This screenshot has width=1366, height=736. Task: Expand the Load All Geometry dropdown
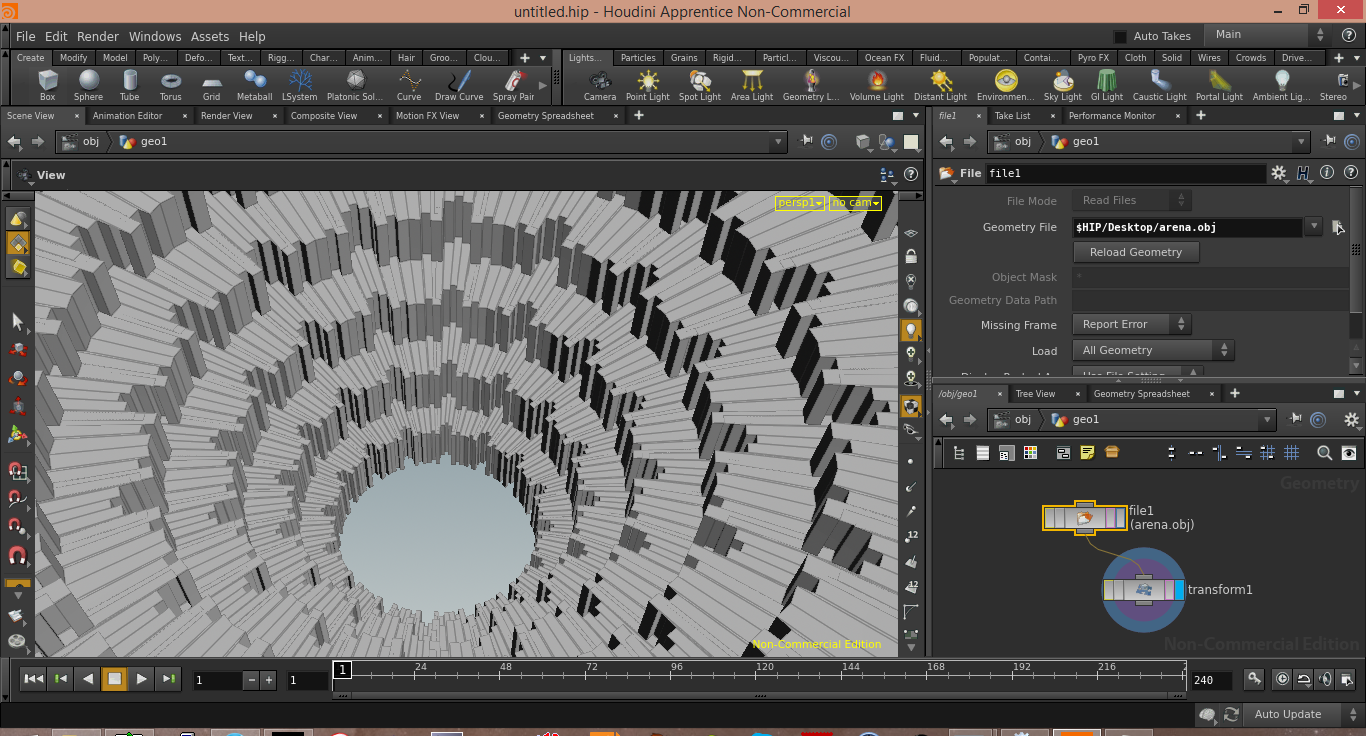click(1153, 350)
